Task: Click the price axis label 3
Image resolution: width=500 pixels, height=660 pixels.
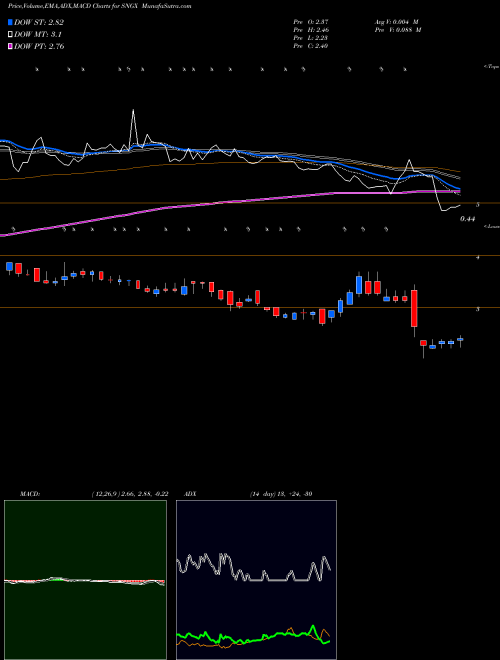Action: pos(478,309)
